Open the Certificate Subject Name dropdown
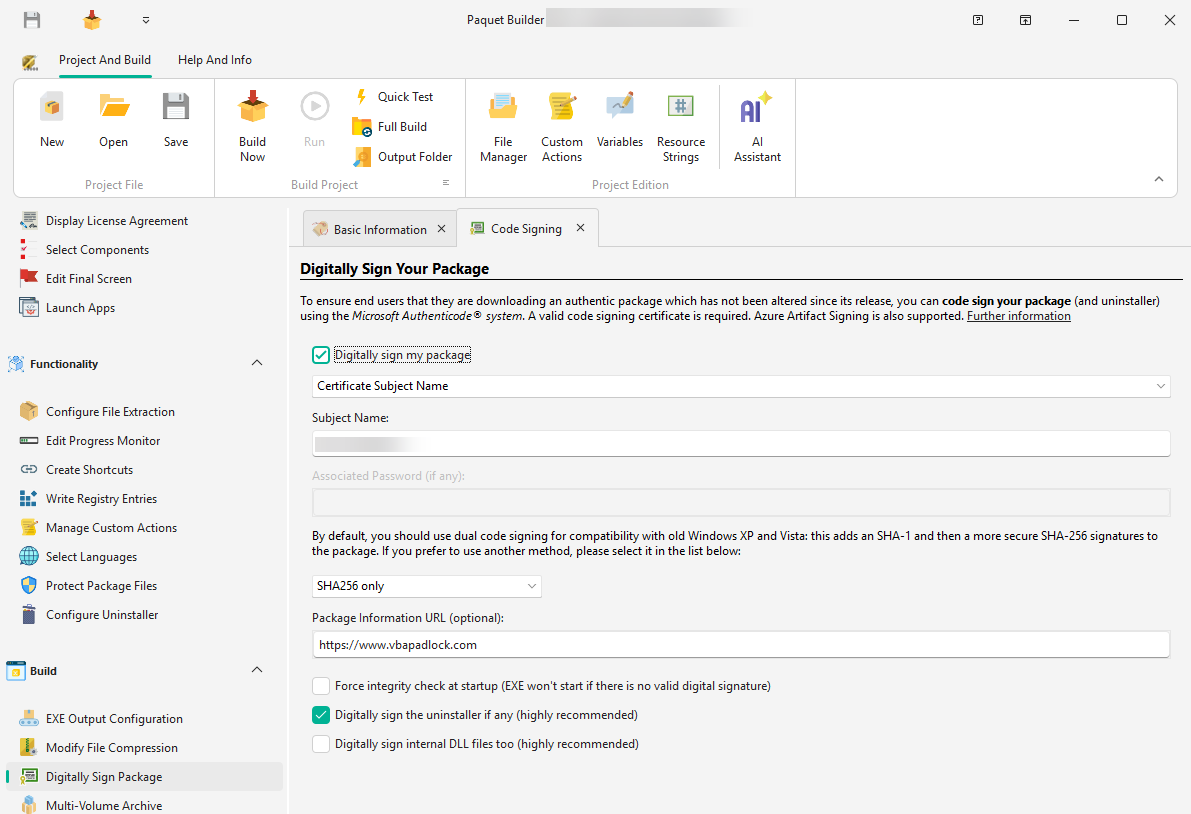The width and height of the screenshot is (1191, 814). pyautogui.click(x=740, y=386)
